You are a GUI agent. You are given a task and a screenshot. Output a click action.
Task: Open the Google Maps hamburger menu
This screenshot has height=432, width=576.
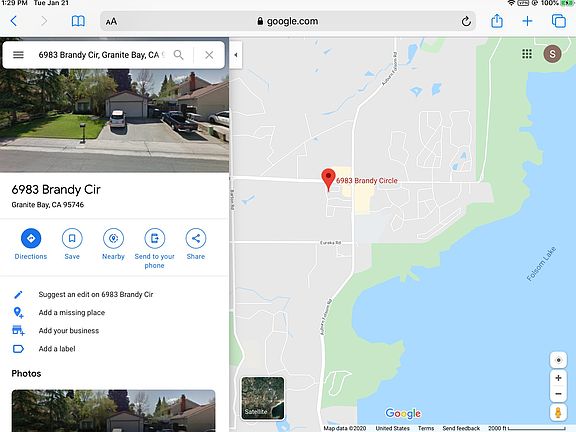(18, 55)
